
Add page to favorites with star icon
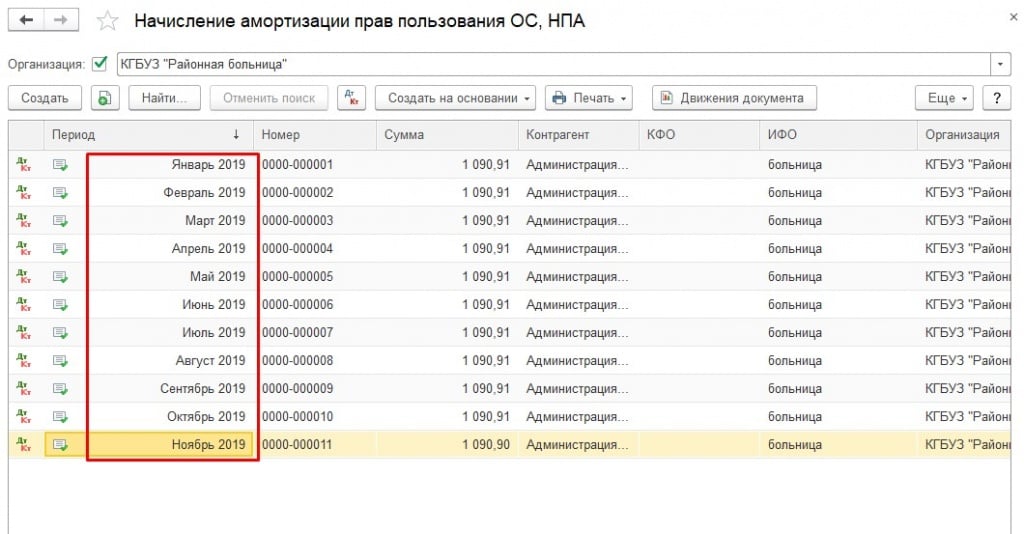click(107, 21)
